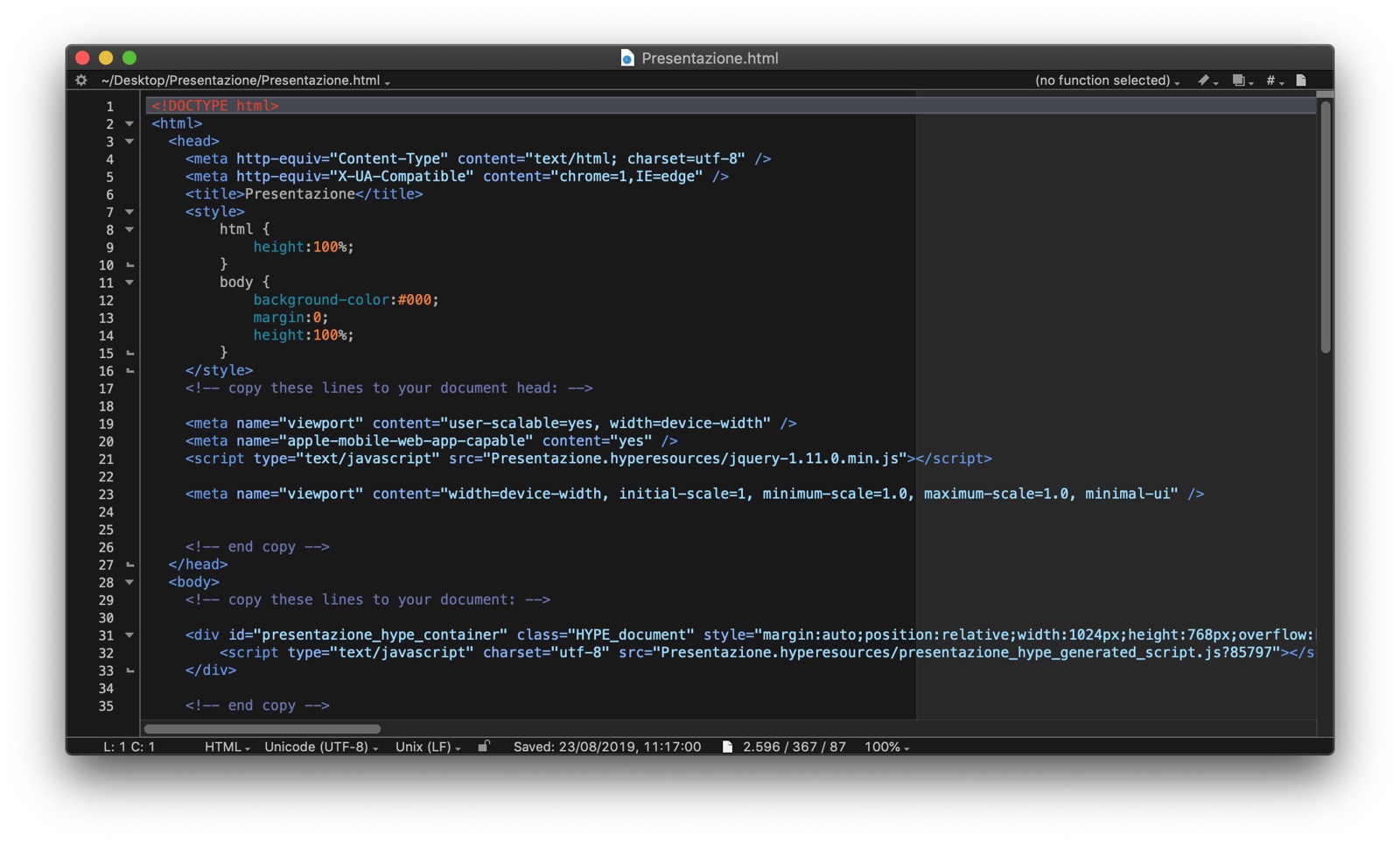The width and height of the screenshot is (1400, 842).
Task: Open the HTML language dropdown
Action: [x=227, y=747]
